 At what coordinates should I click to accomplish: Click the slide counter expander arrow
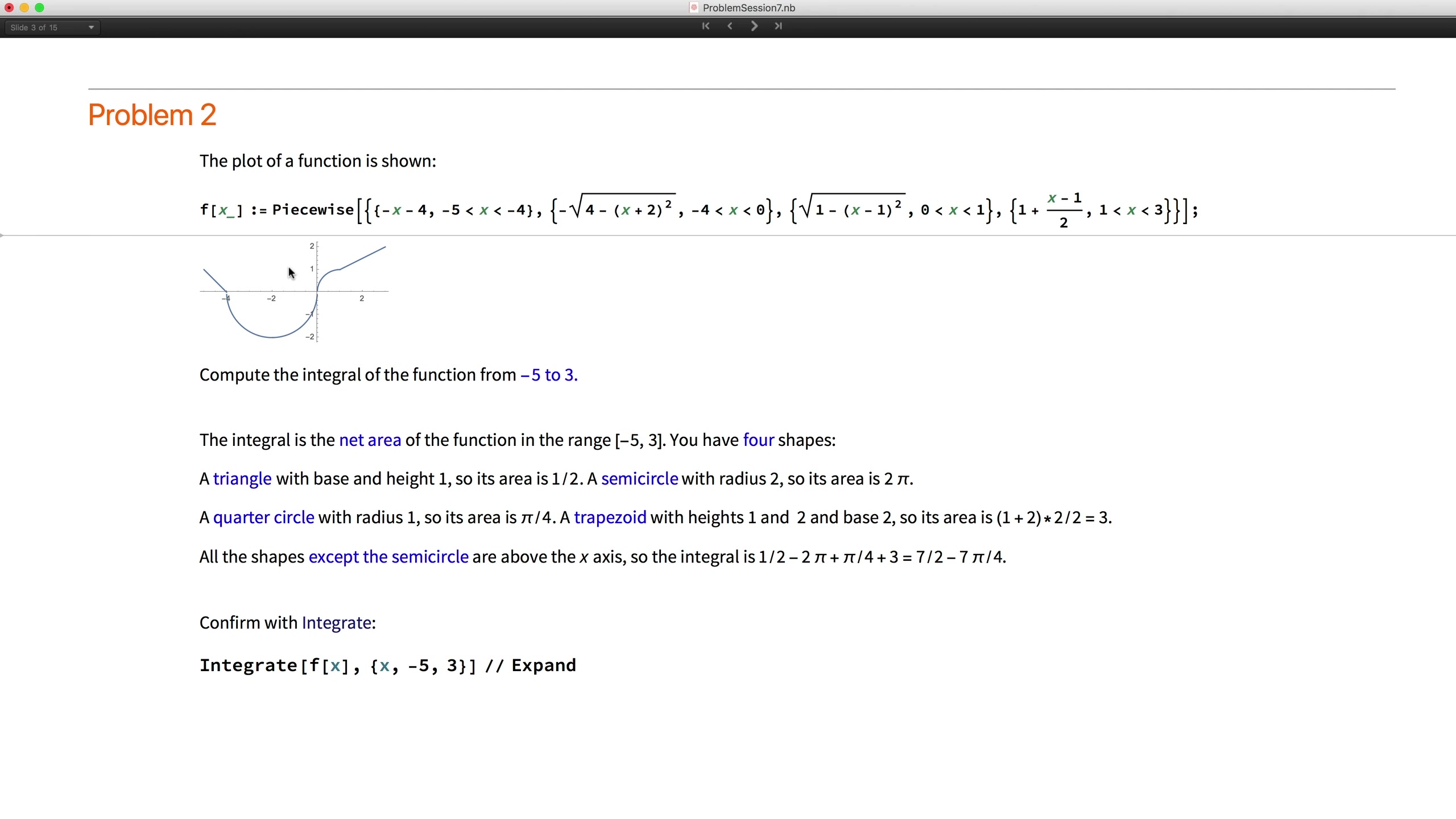[x=91, y=27]
